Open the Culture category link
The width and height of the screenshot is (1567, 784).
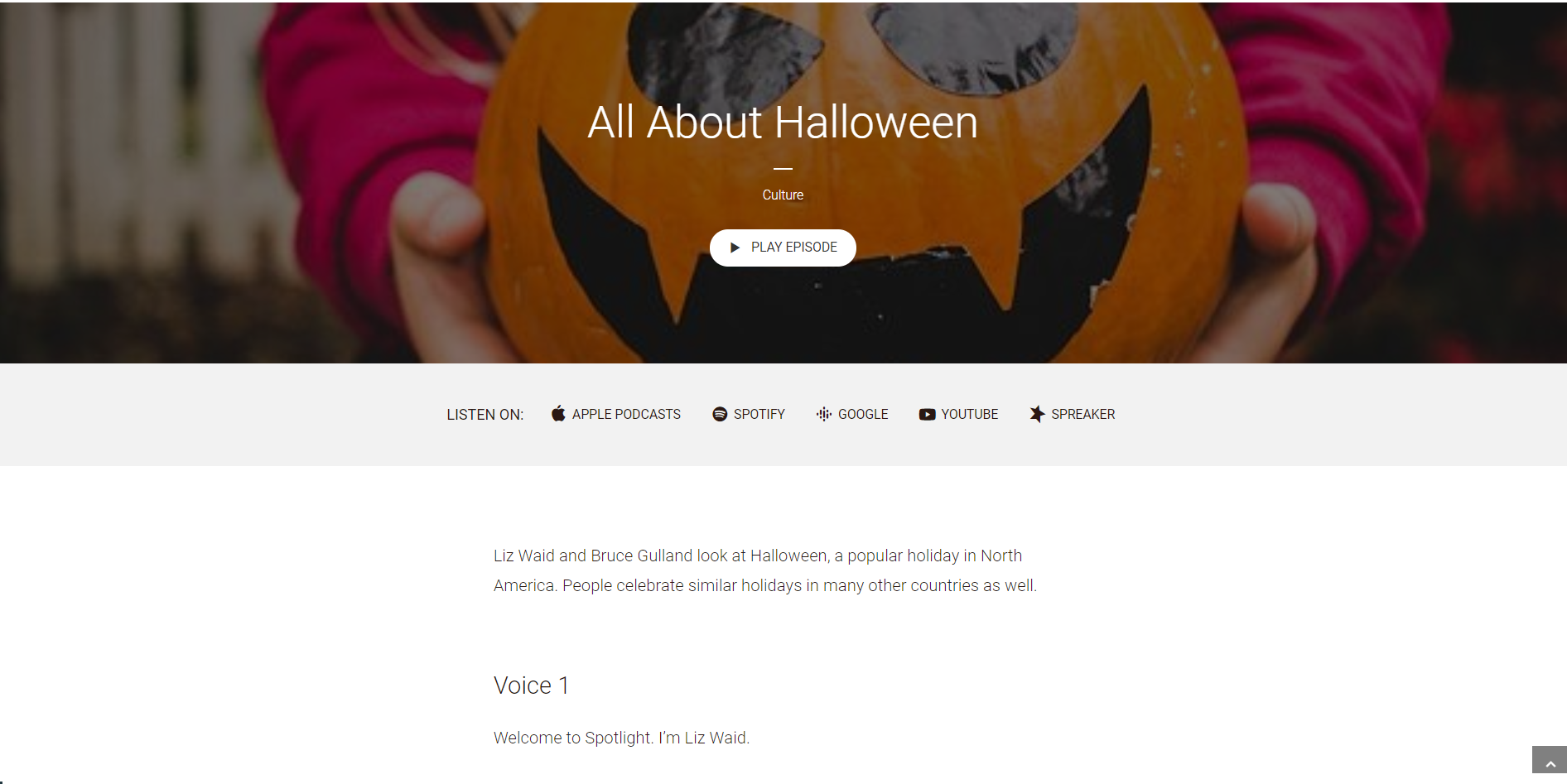(783, 195)
